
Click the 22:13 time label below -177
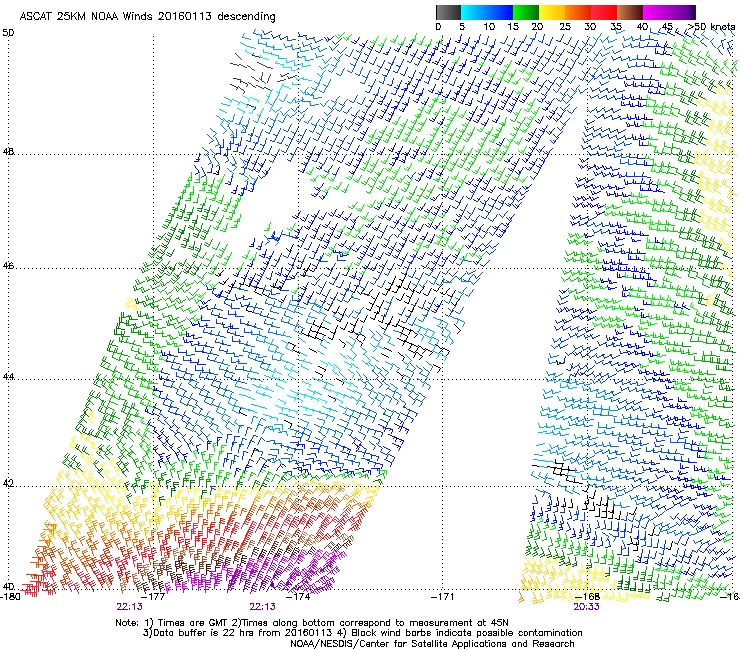pyautogui.click(x=129, y=607)
